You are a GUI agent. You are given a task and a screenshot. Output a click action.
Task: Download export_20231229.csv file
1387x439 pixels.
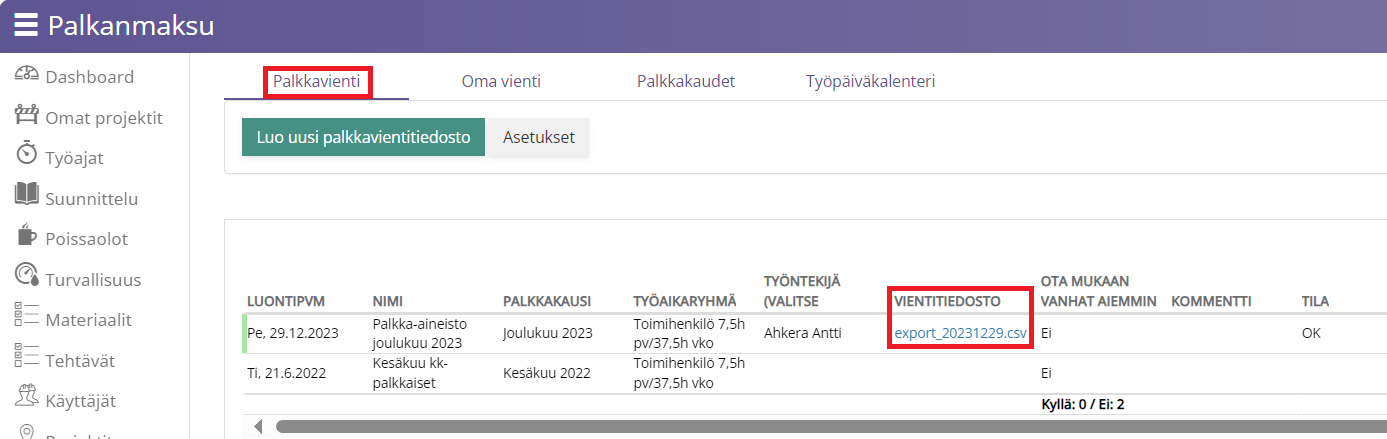[960, 333]
